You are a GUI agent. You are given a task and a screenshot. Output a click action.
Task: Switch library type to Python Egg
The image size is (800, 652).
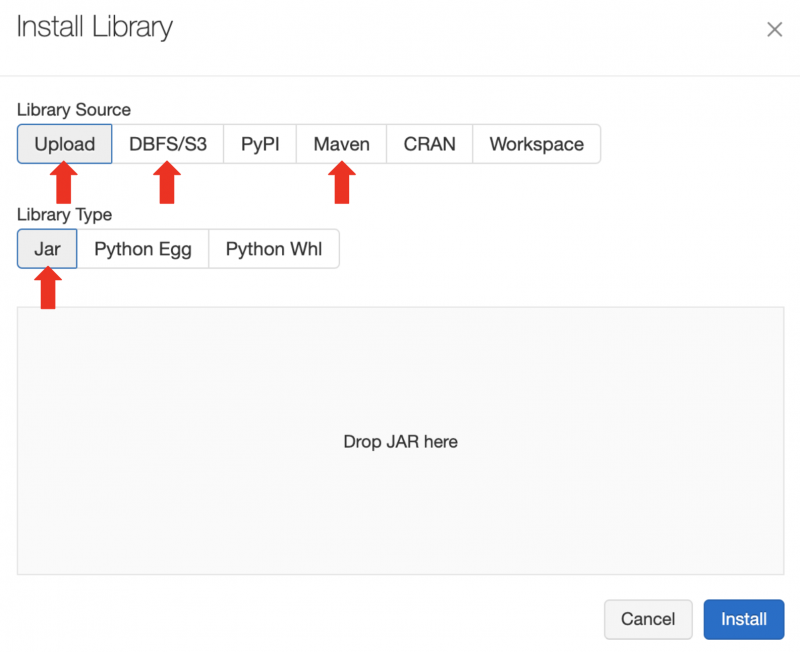142,249
